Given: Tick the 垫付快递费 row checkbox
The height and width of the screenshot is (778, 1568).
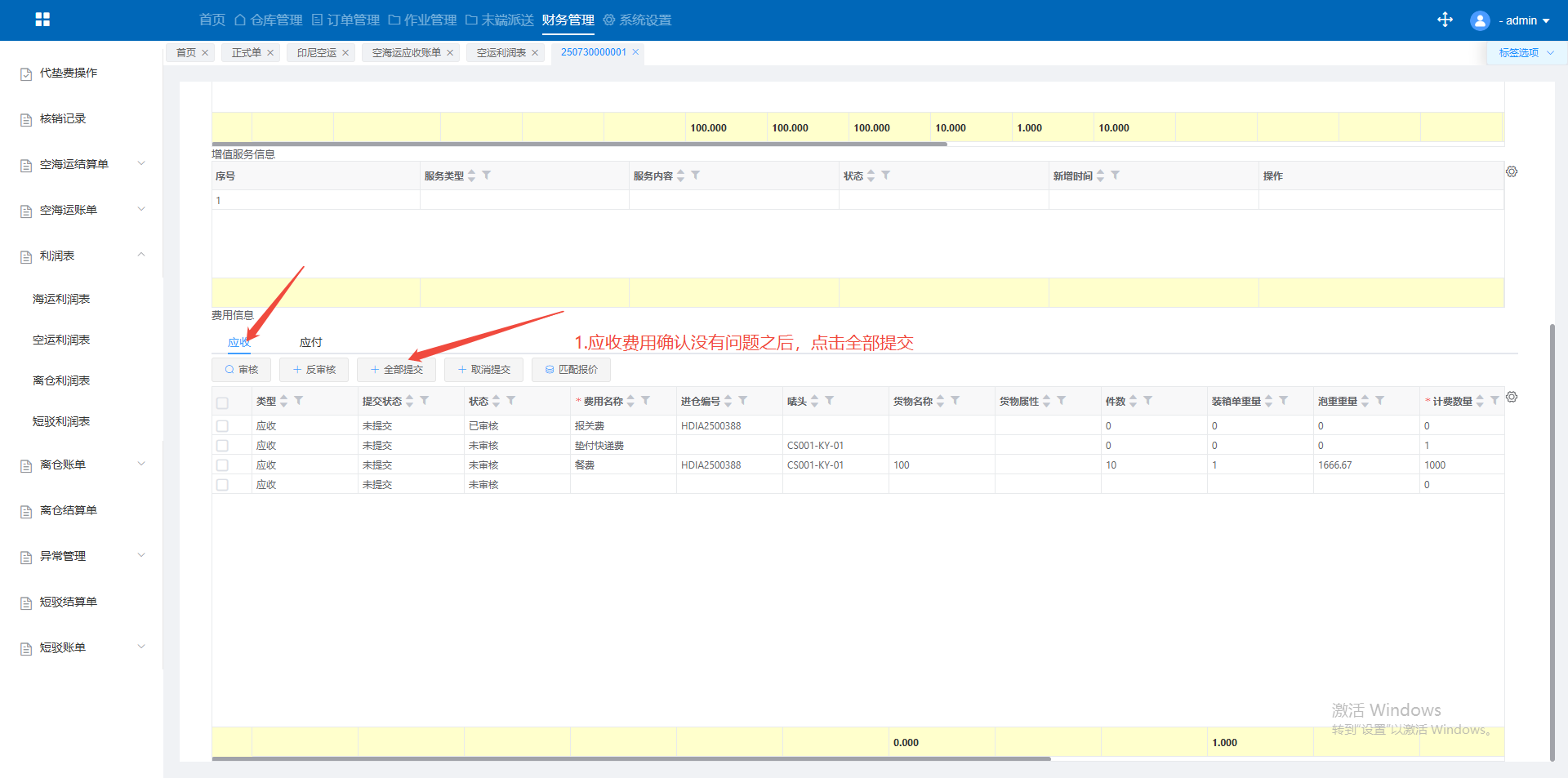Looking at the screenshot, I should coord(222,446).
